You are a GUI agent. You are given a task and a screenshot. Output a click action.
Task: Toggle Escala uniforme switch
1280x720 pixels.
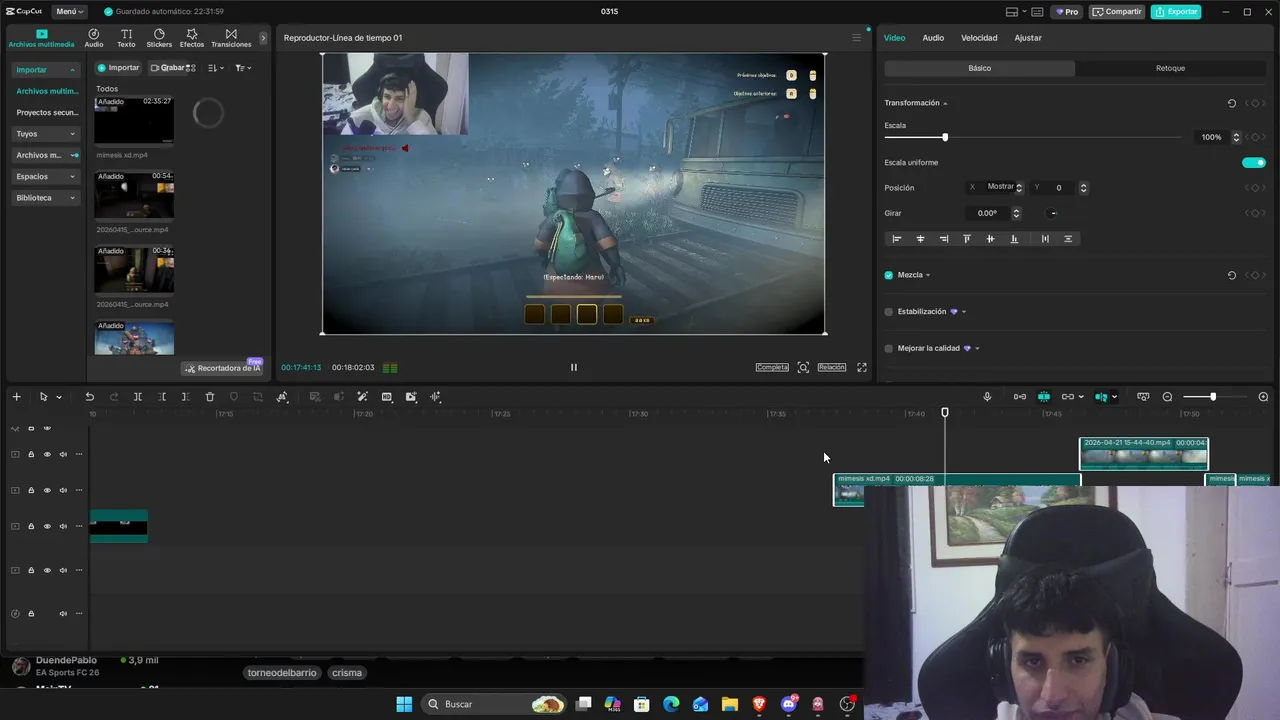(1253, 162)
